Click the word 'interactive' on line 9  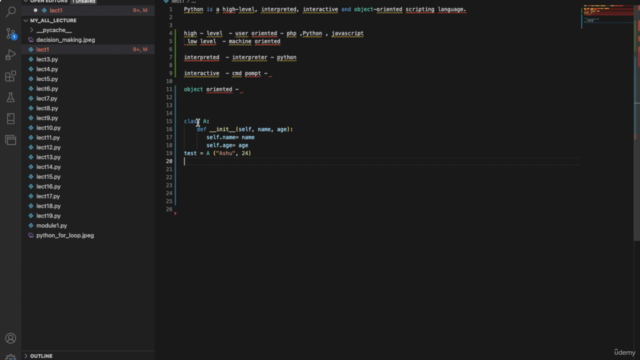coord(202,73)
